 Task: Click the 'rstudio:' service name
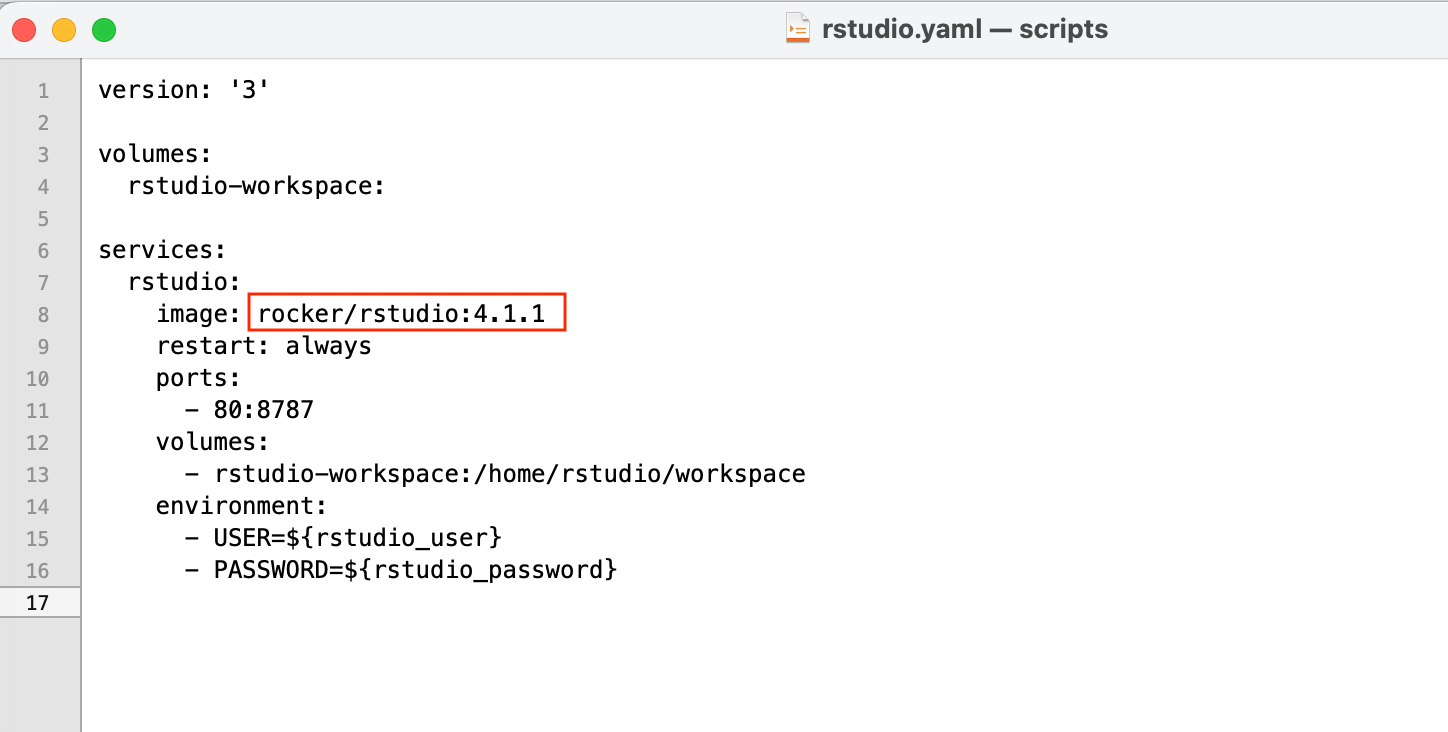[x=184, y=282]
